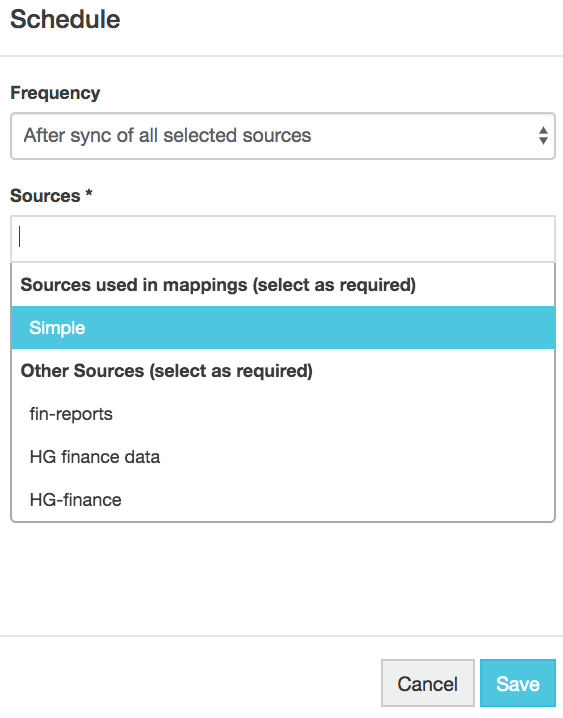This screenshot has width=563, height=718.
Task: Click the Sources used in mappings header
Action: click(x=218, y=285)
